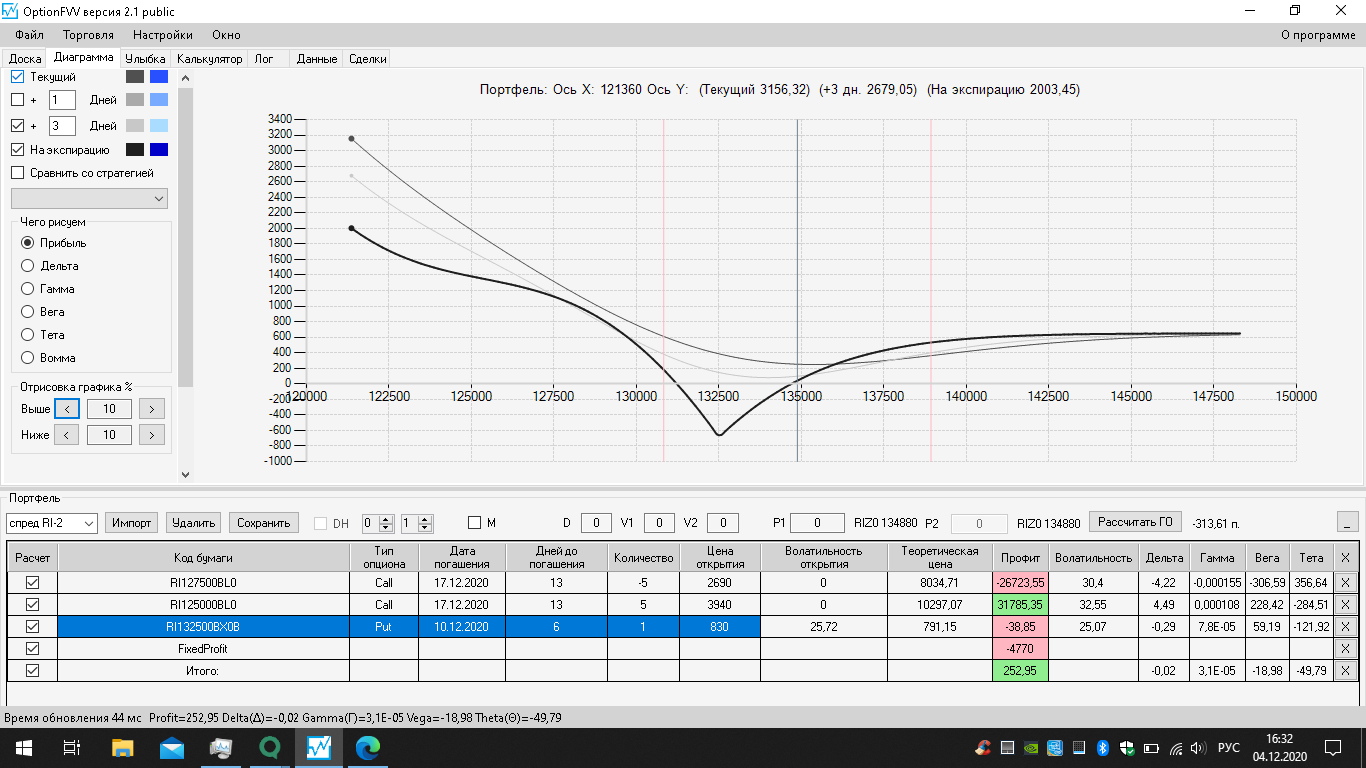Click the left panel's scroll-down arrow
Screen dimensions: 1366x768
click(185, 474)
